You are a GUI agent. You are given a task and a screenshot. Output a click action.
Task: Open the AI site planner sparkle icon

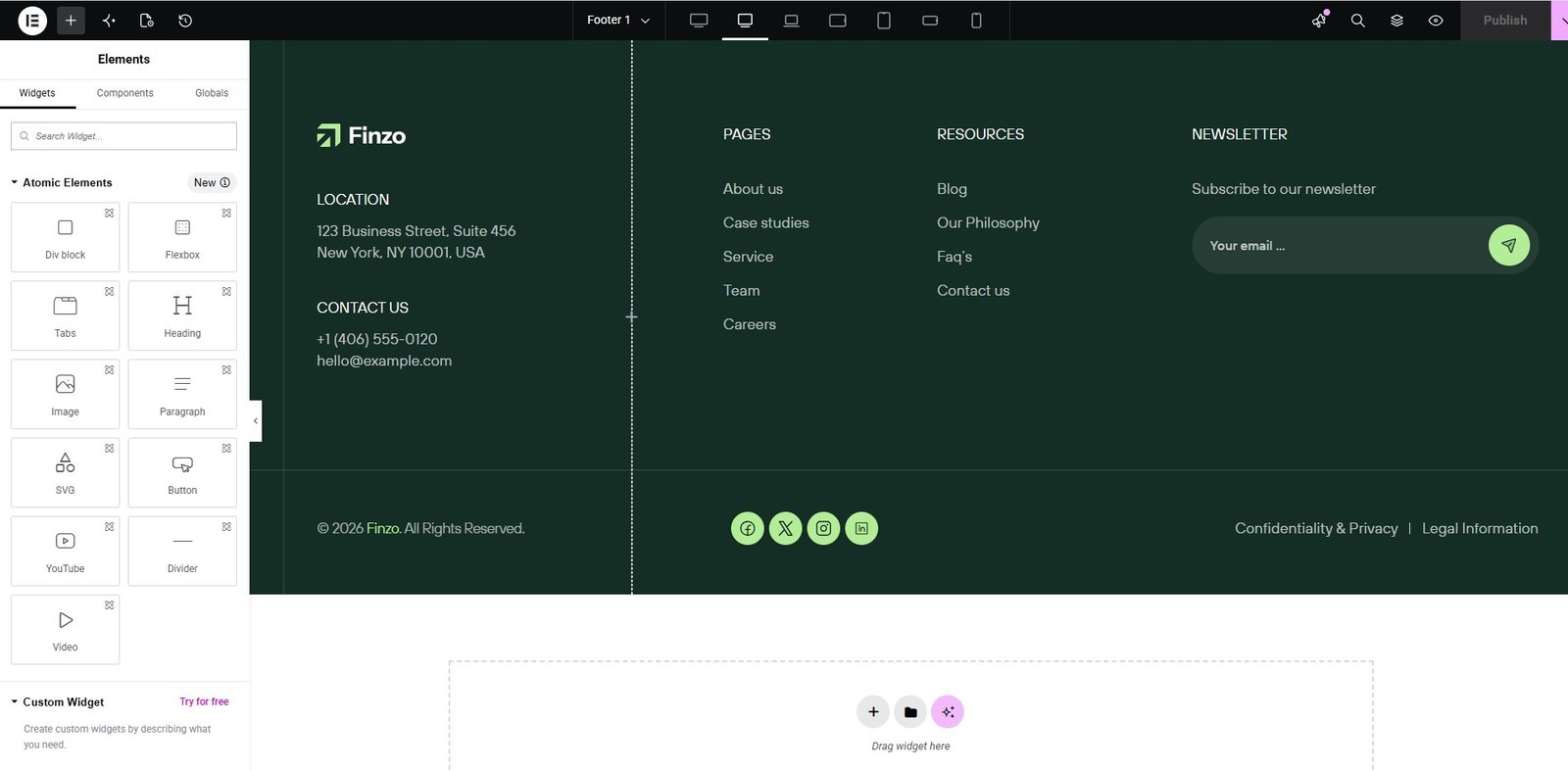click(109, 20)
